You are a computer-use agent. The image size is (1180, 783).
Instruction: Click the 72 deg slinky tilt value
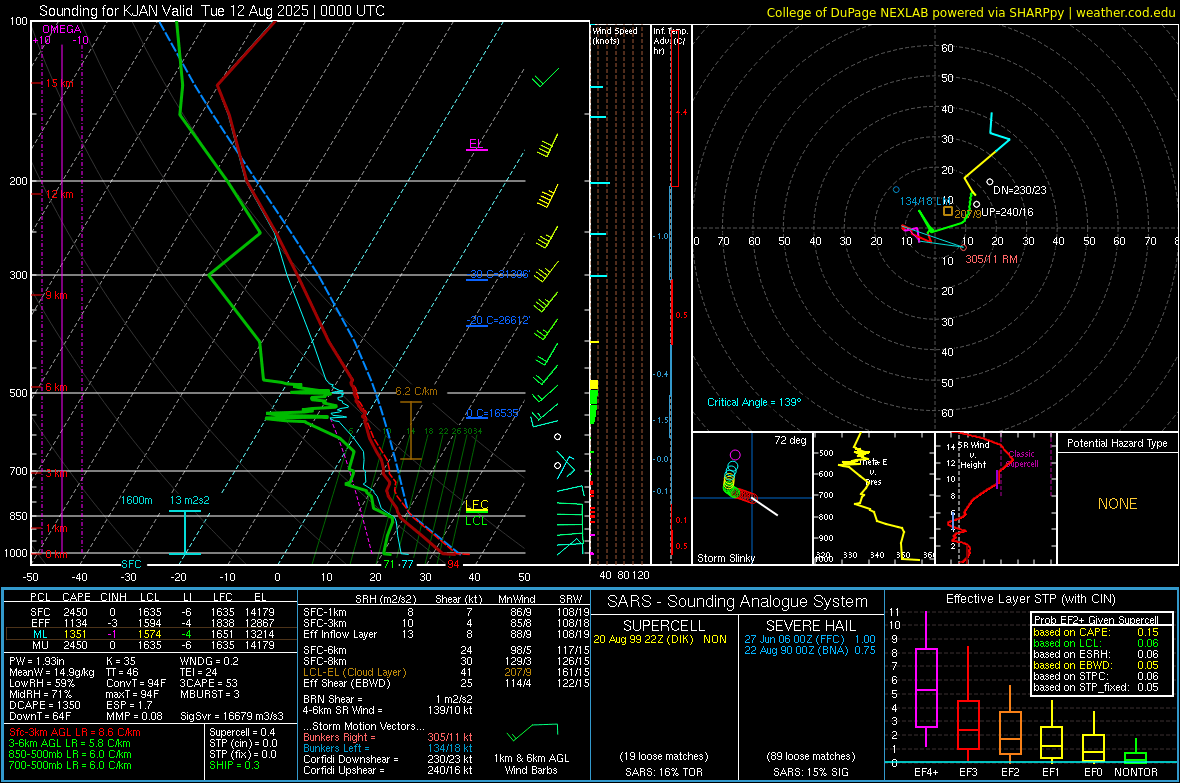[789, 440]
